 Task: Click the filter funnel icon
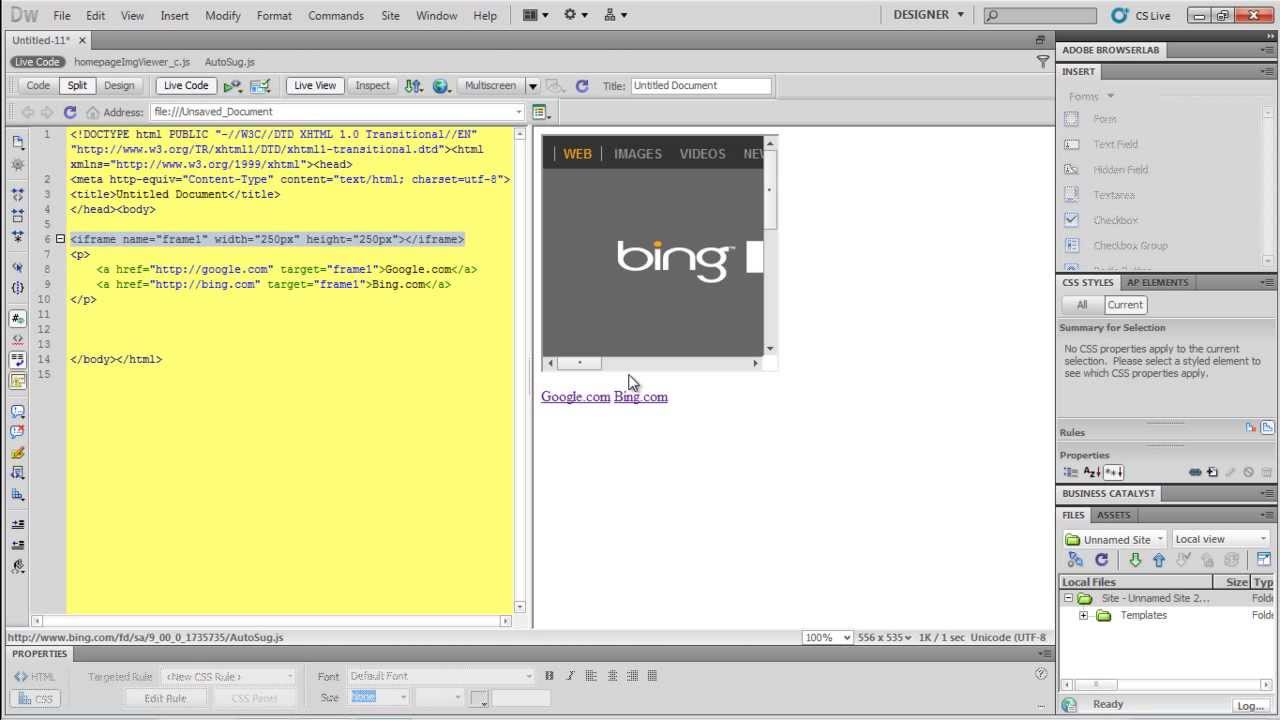pyautogui.click(x=1043, y=62)
